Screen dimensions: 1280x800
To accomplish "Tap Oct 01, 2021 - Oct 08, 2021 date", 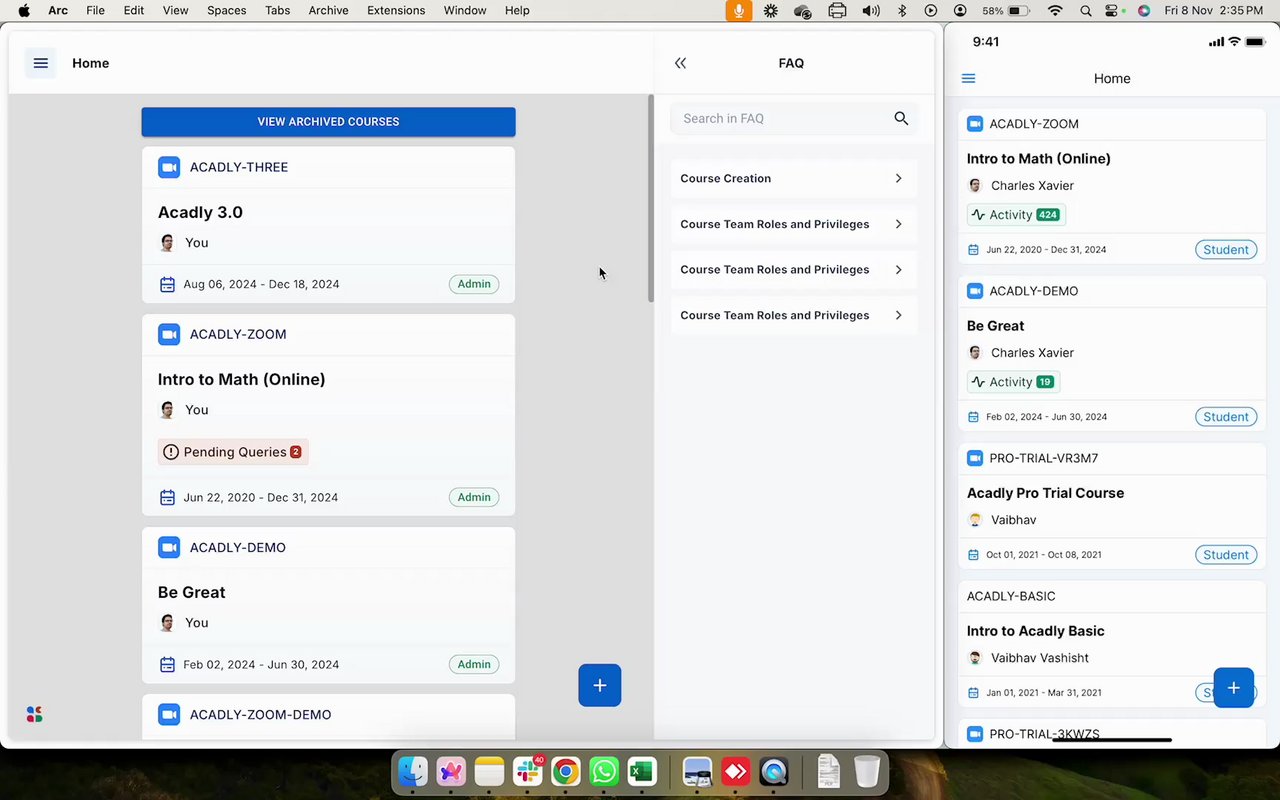I will tap(1044, 555).
